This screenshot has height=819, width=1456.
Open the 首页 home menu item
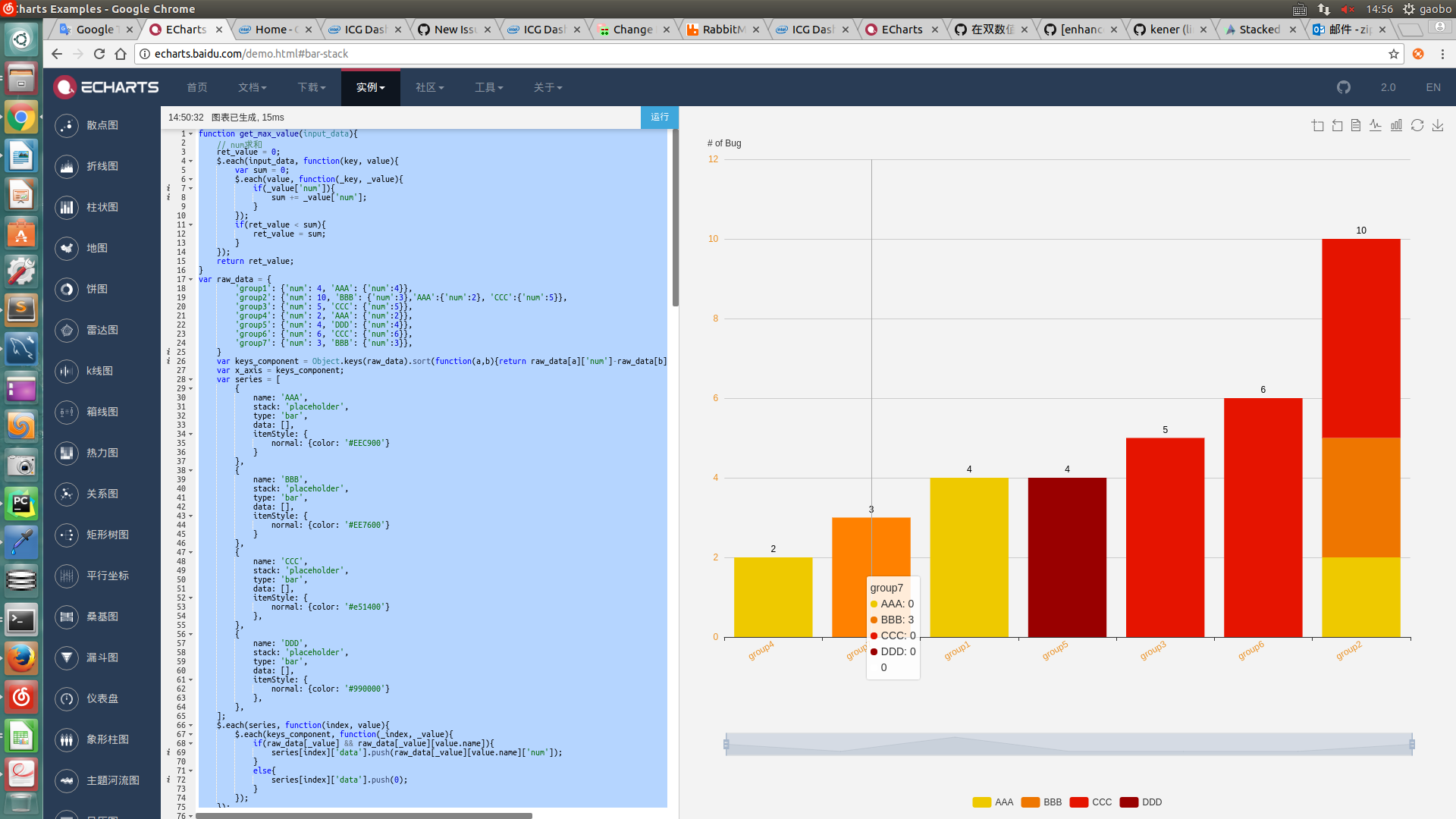point(197,87)
